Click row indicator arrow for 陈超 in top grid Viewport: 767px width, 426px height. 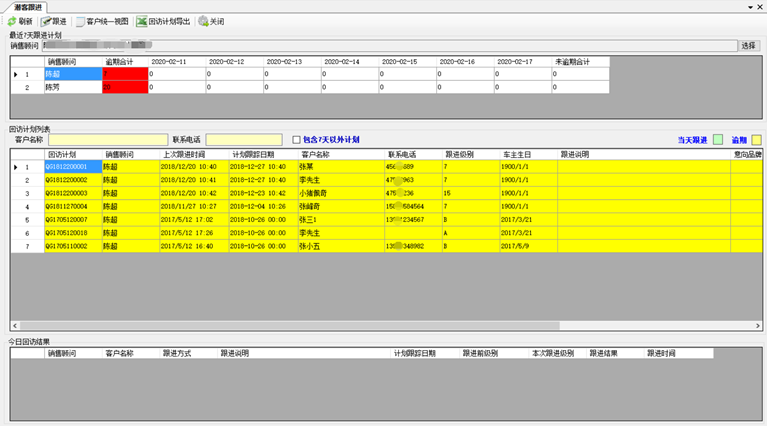pyautogui.click(x=15, y=74)
